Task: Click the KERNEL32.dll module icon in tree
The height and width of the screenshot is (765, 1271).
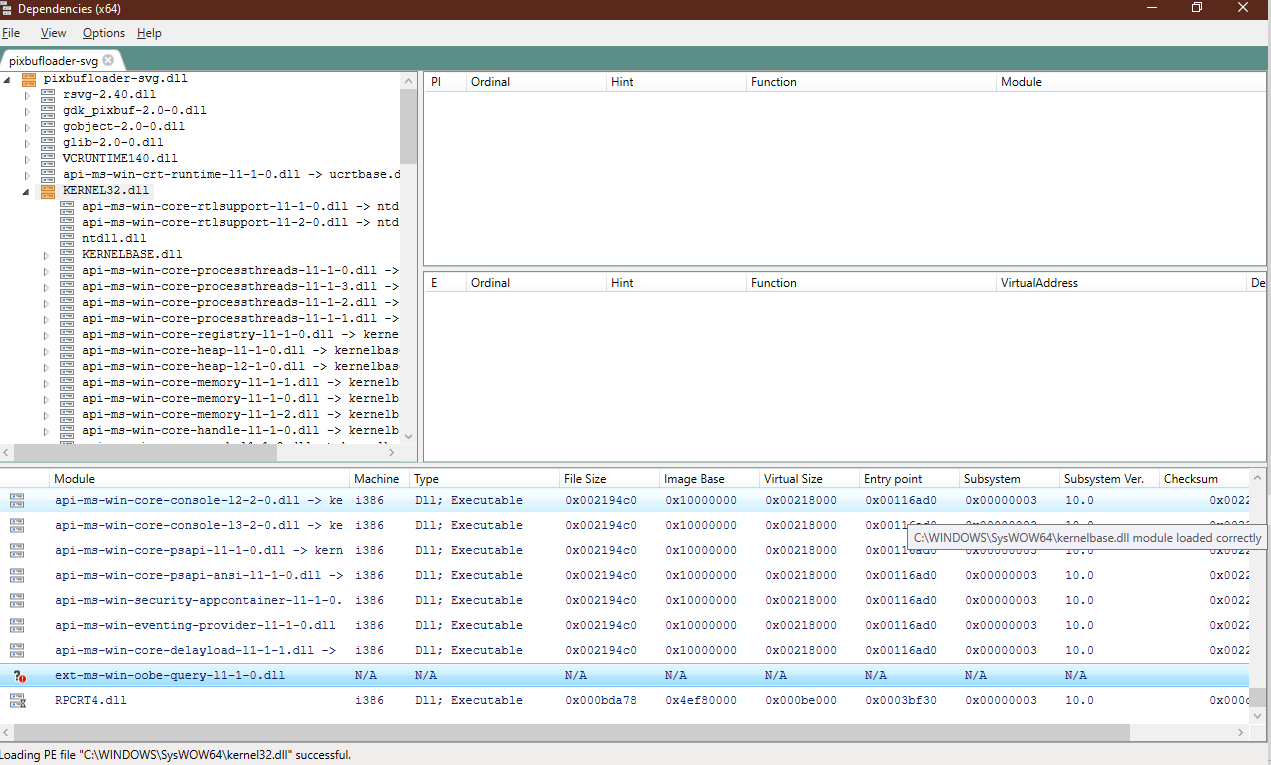Action: coord(48,190)
